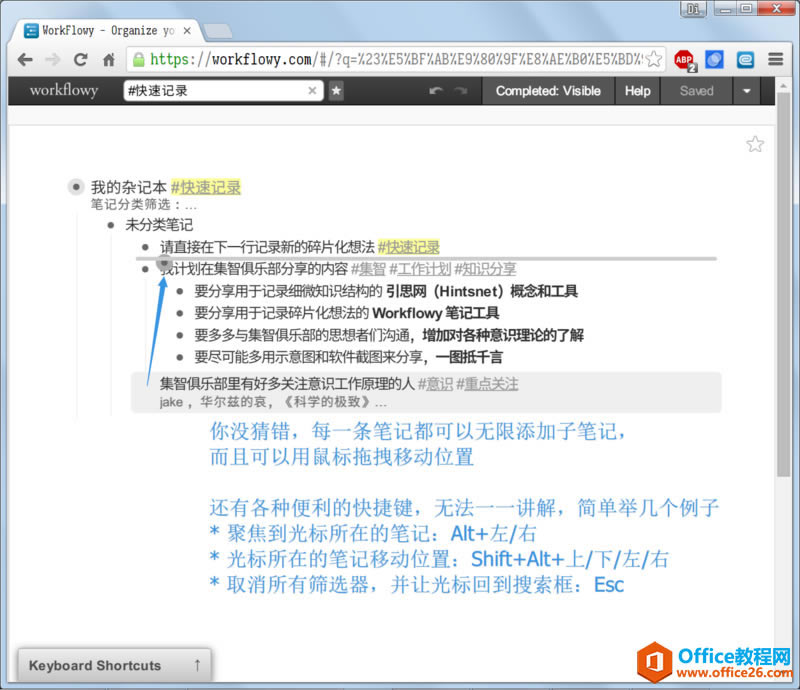Open the toolbar dropdown arrow menu
The image size is (800, 690).
tap(746, 91)
